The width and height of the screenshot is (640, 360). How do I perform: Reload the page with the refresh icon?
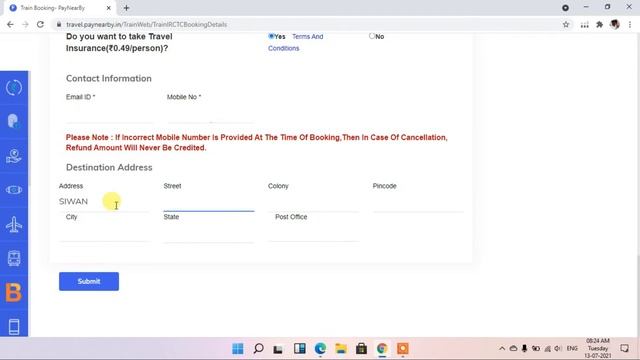coord(40,24)
